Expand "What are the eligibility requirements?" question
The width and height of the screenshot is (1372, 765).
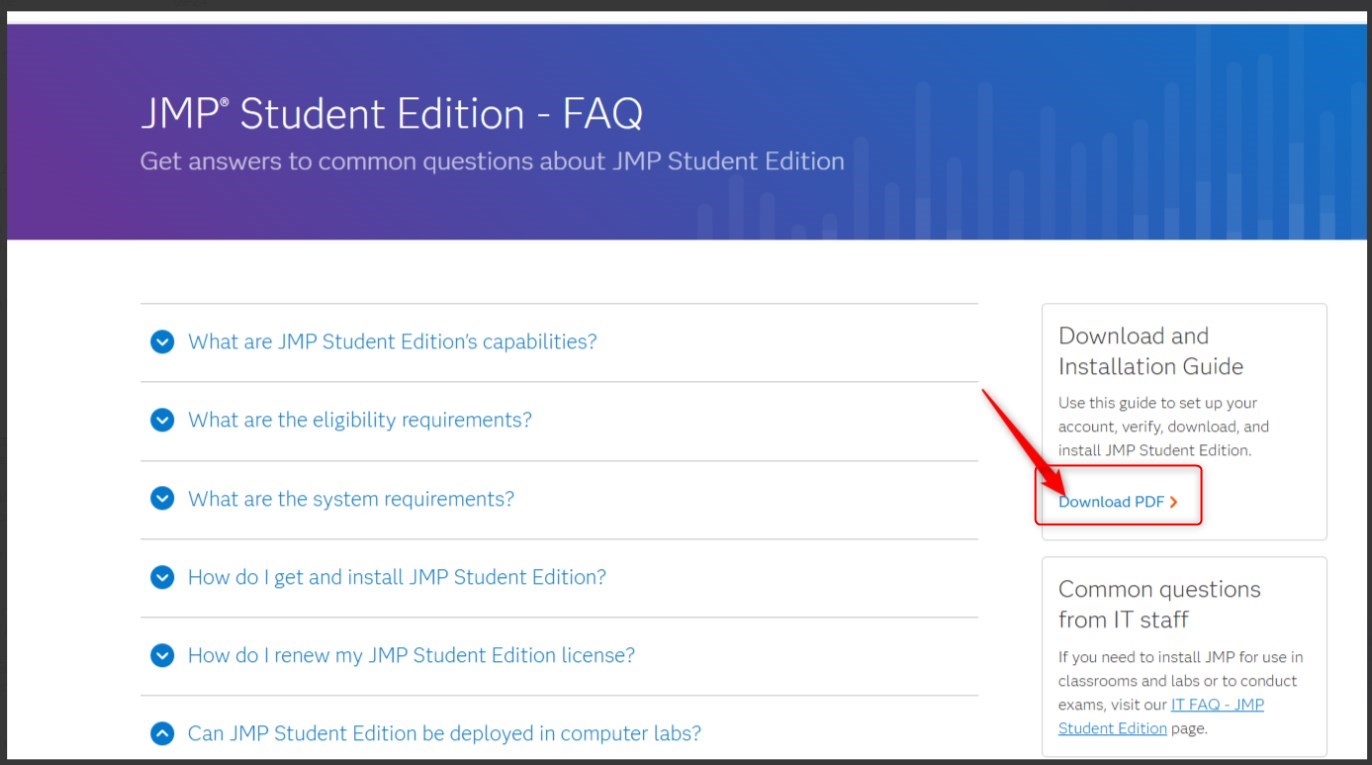(x=360, y=420)
